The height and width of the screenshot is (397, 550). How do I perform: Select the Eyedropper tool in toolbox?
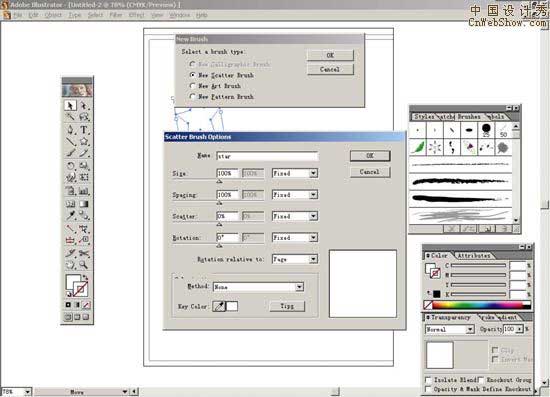[70, 215]
